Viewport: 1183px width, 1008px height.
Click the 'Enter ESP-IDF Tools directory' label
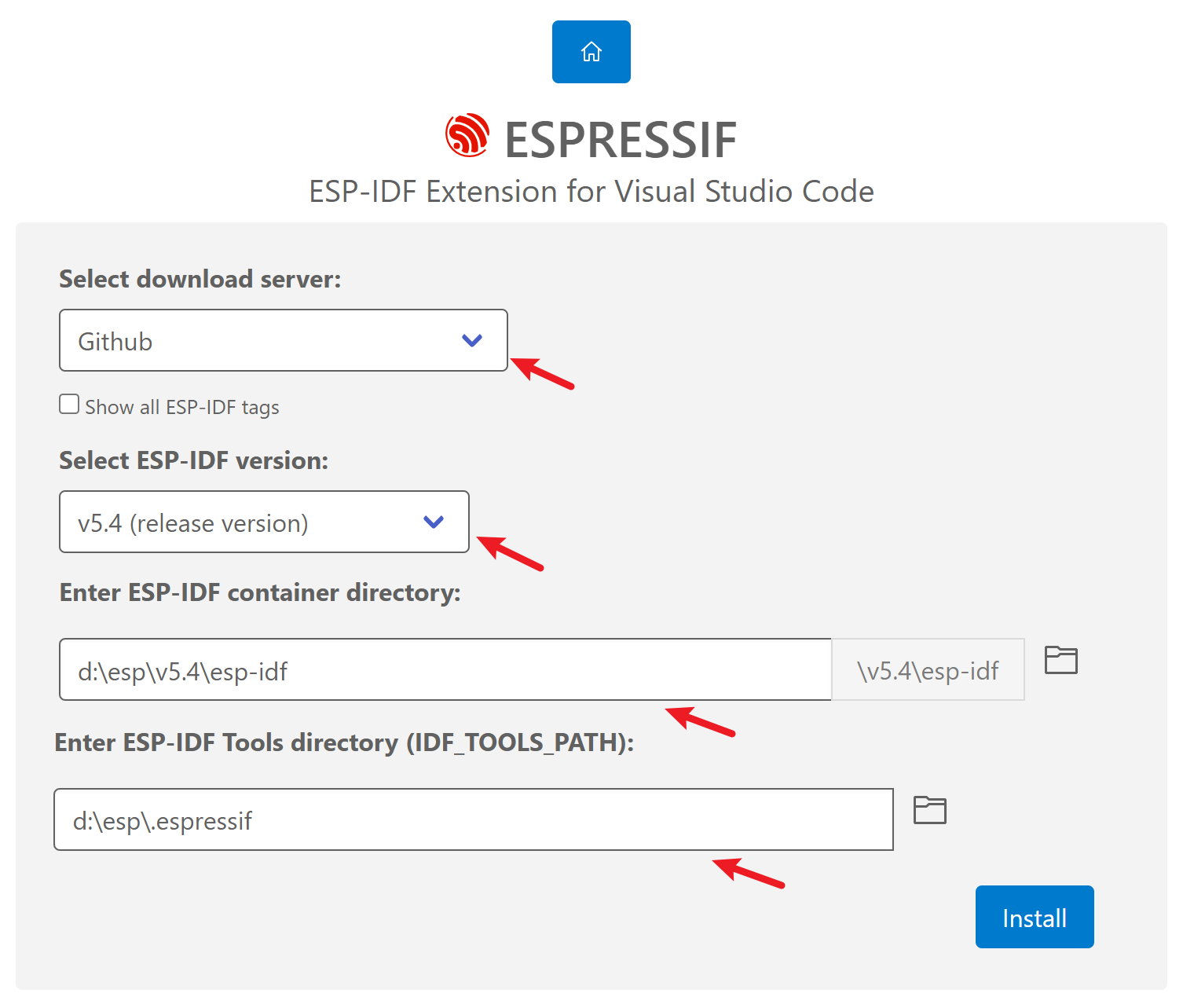click(x=344, y=742)
